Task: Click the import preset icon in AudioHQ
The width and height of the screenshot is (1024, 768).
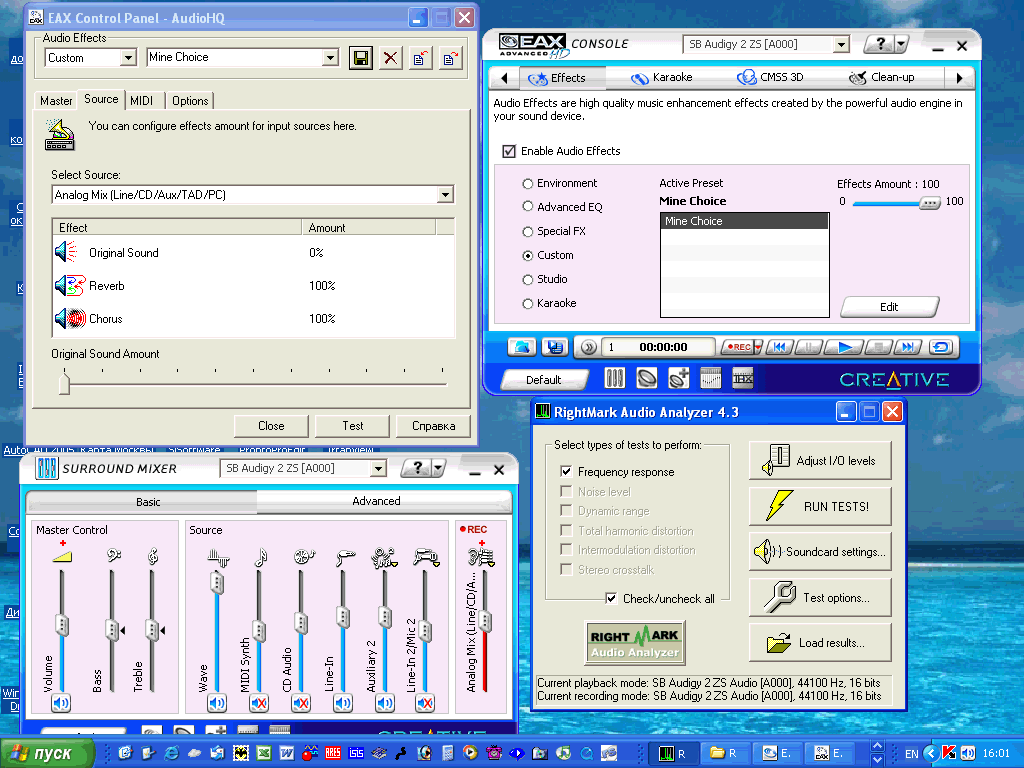Action: [421, 58]
